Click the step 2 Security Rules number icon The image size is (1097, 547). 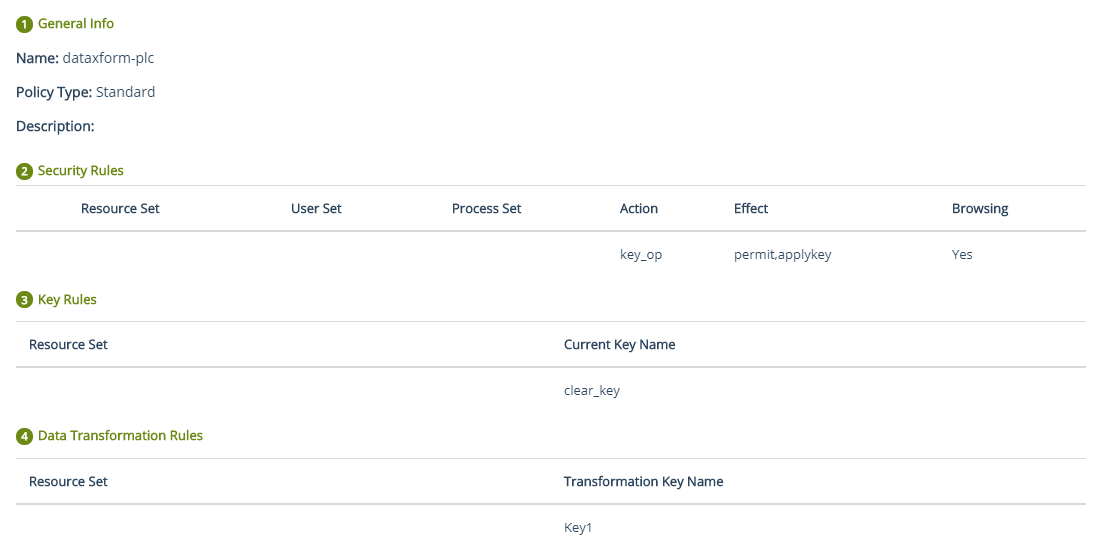click(24, 171)
